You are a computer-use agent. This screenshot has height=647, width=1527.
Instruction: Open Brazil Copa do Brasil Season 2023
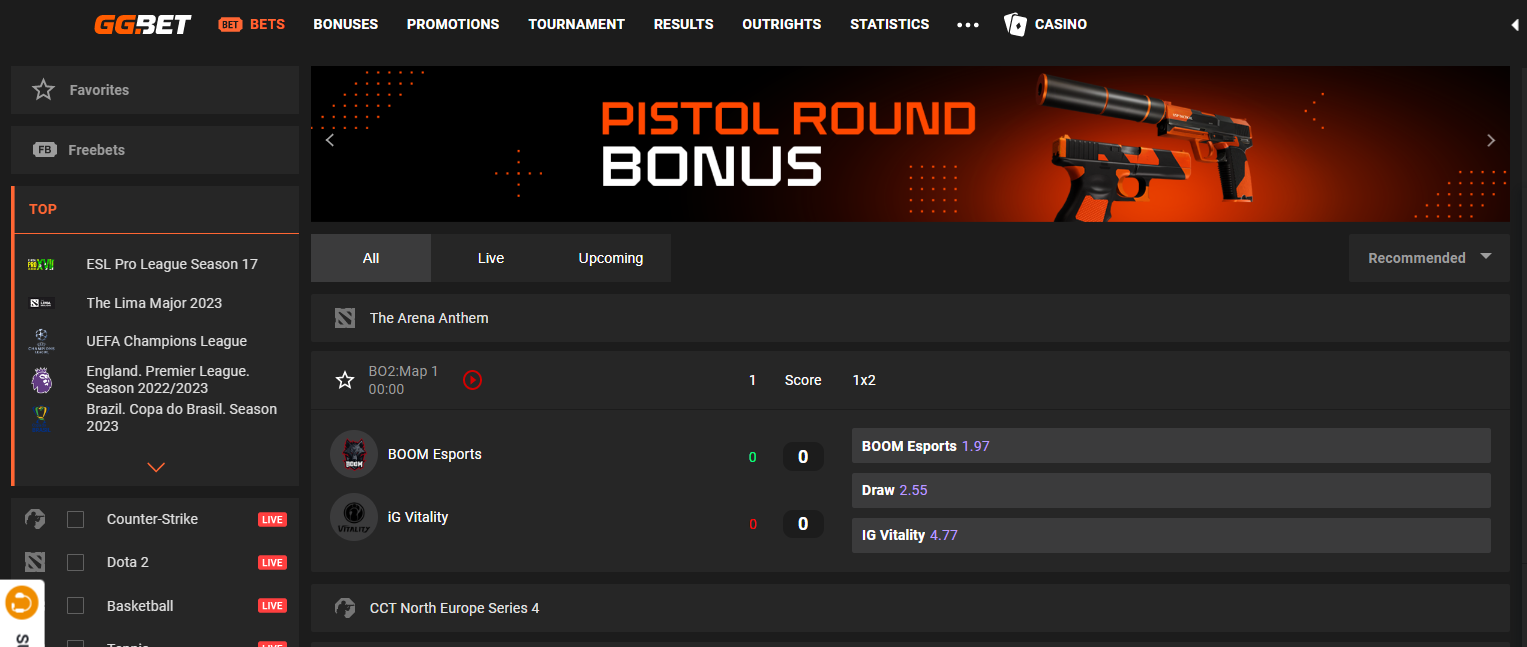pyautogui.click(x=182, y=417)
